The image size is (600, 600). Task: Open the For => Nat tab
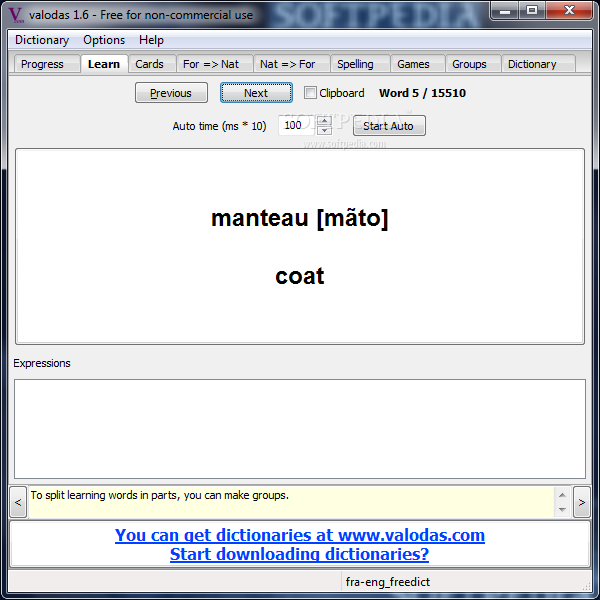click(x=215, y=64)
